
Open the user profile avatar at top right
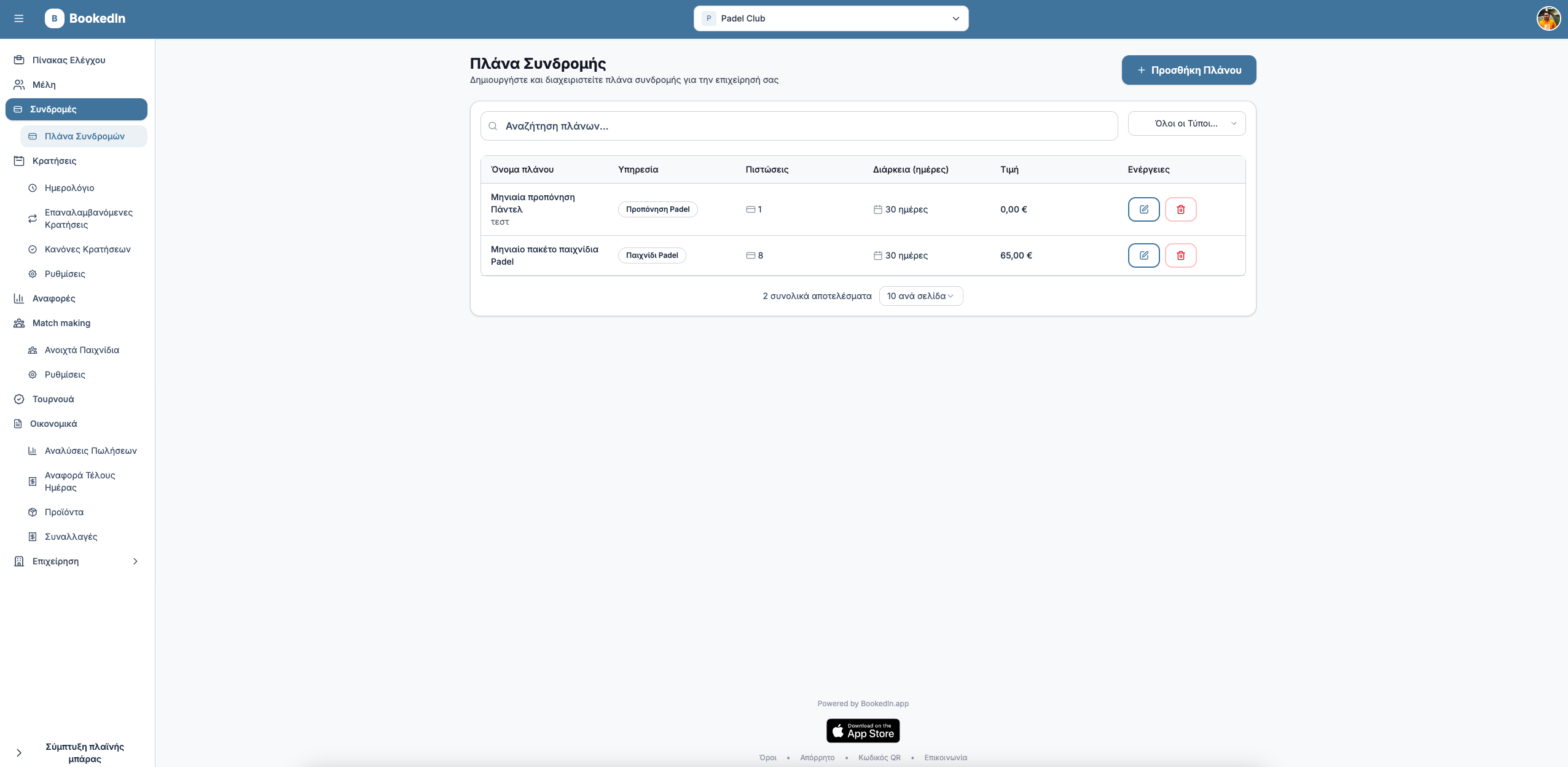pyautogui.click(x=1548, y=18)
